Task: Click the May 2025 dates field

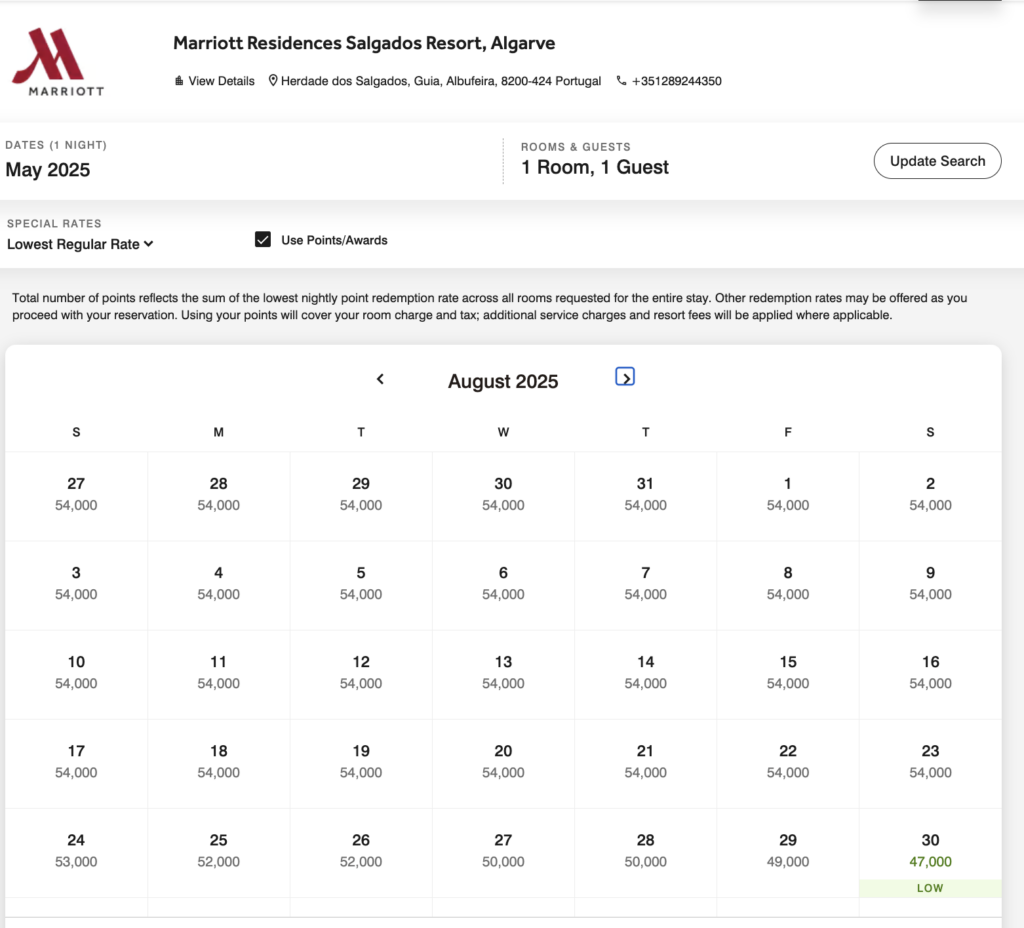Action: (x=48, y=170)
